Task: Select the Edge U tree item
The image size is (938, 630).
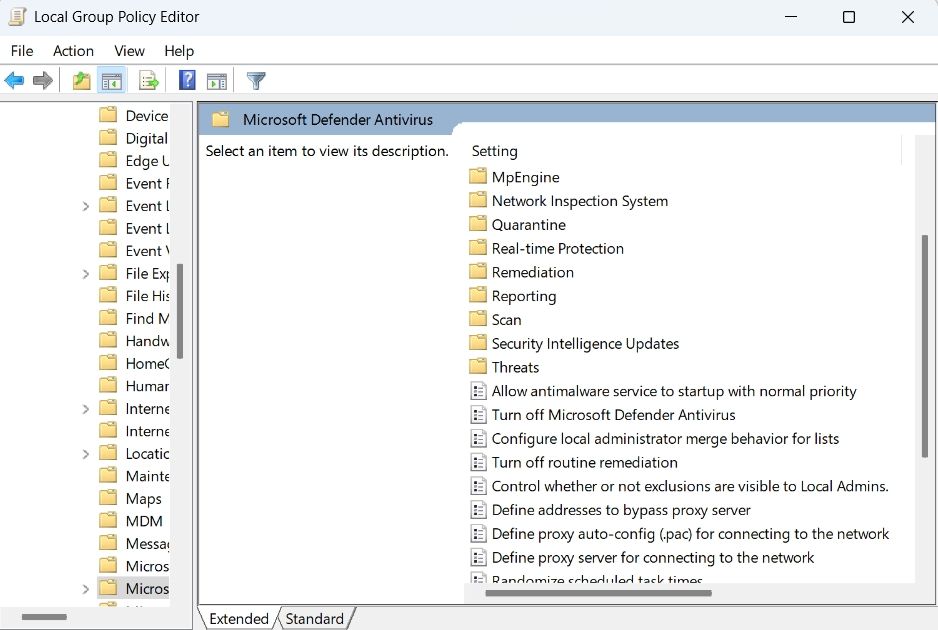Action: click(147, 161)
